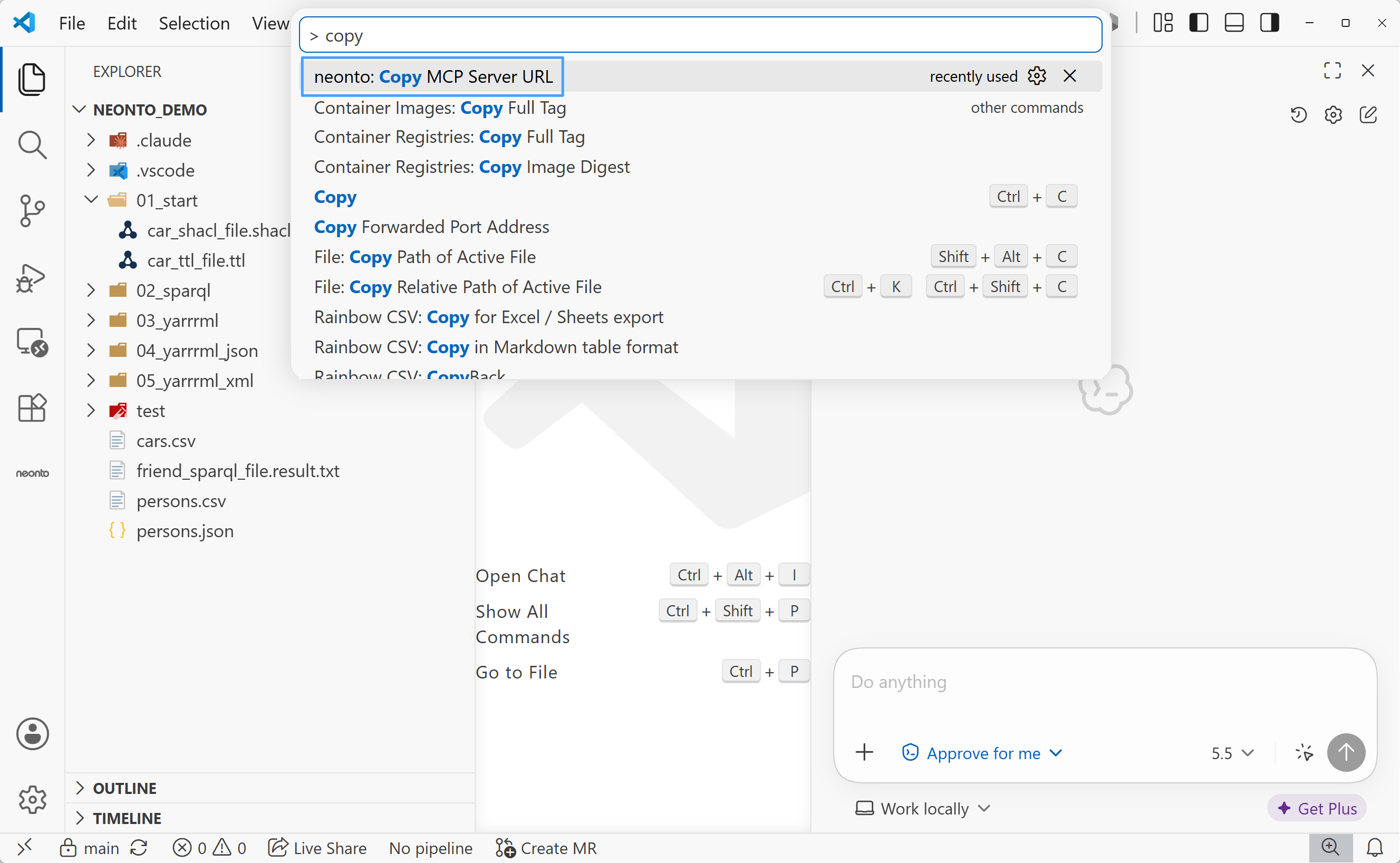Open errors and warnings status entry

(209, 848)
